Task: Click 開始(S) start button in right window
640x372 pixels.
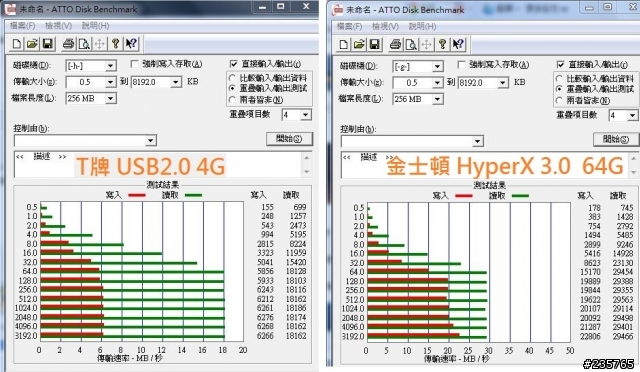Action: tap(616, 139)
